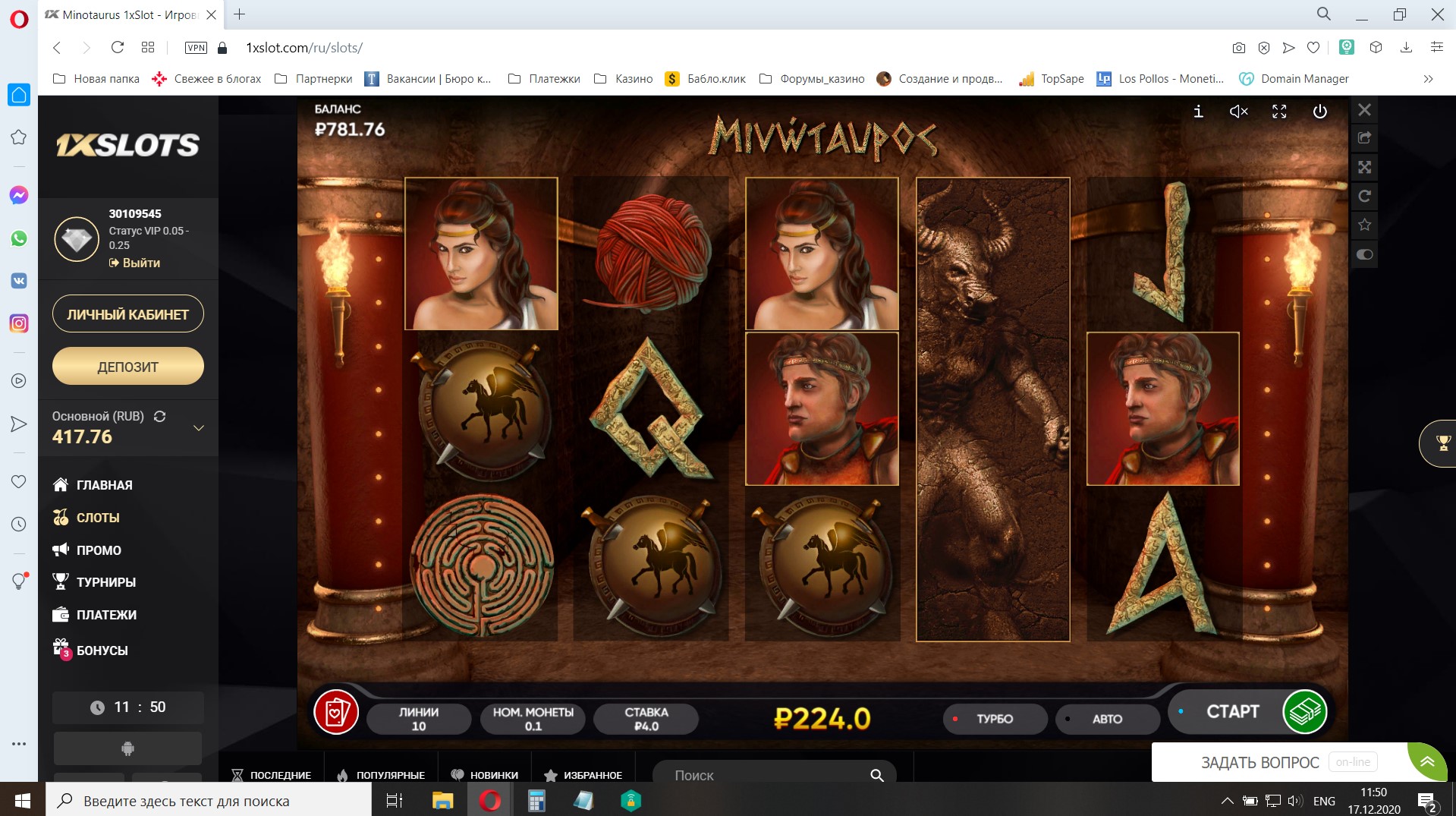Viewport: 1456px width, 816px height.
Task: Open game in new window icon
Action: (1364, 138)
